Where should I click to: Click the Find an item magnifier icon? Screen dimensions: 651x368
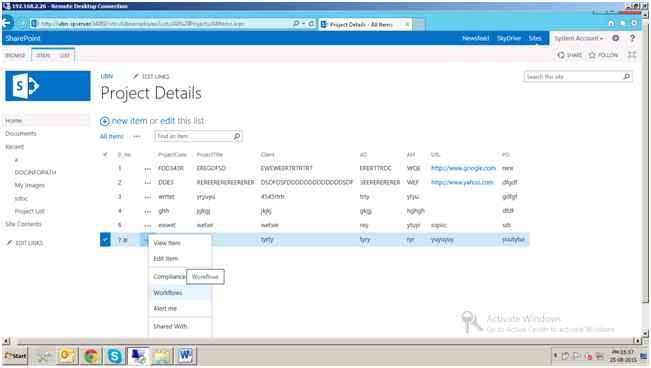[237, 136]
